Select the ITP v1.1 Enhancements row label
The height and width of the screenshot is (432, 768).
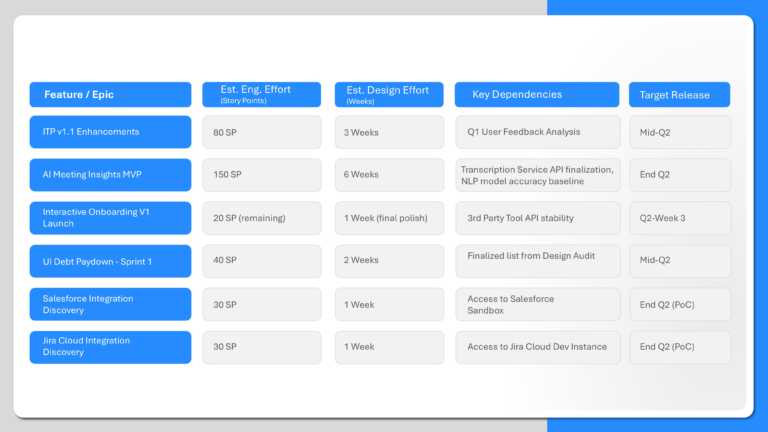[110, 132]
